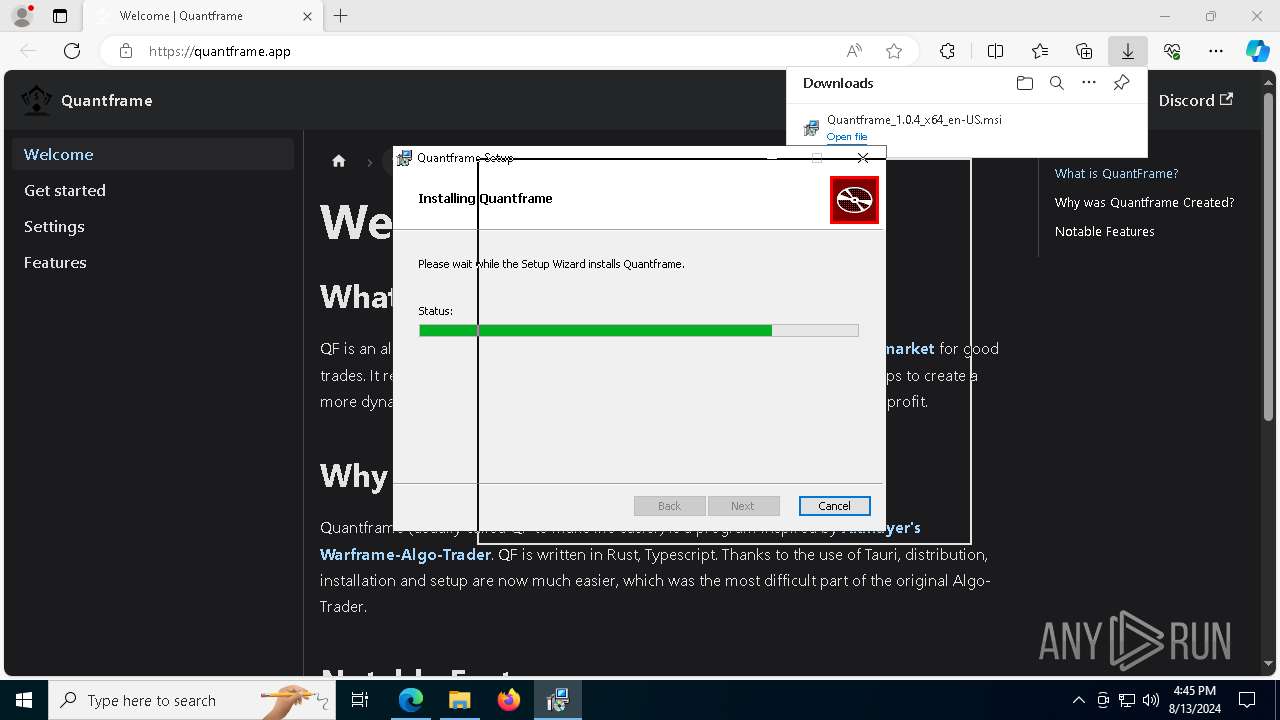Viewport: 1280px width, 720px height.
Task: Click the home breadcrumb icon
Action: coord(339,161)
